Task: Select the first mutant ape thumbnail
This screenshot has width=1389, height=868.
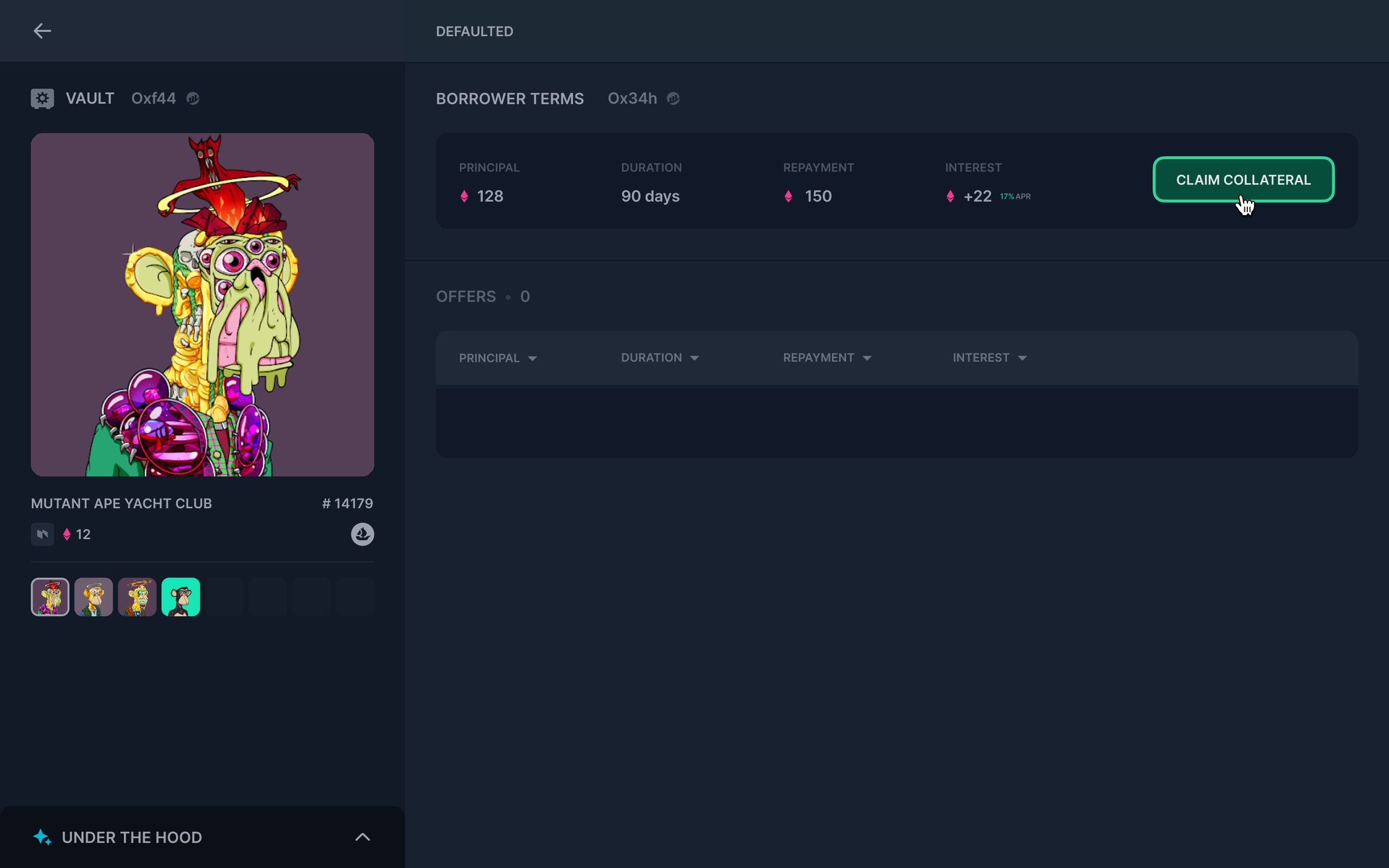Action: click(50, 597)
